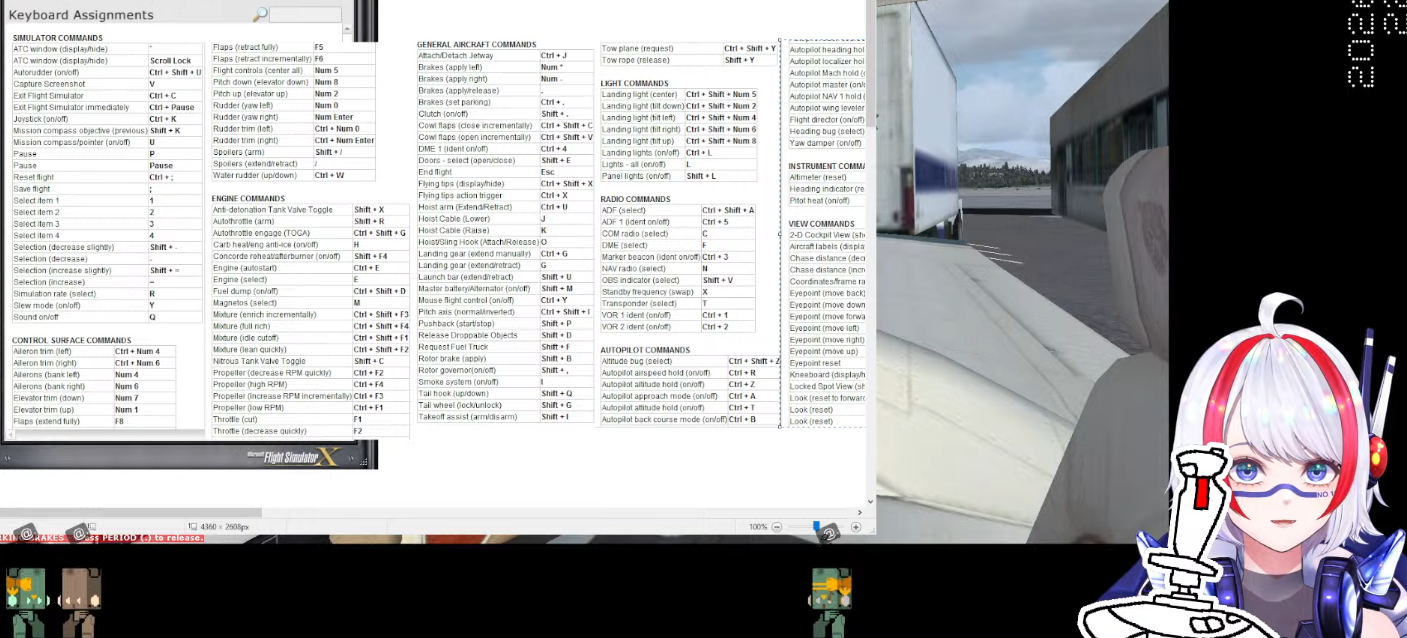Click the VIEW COMMANDS heading

click(x=821, y=224)
